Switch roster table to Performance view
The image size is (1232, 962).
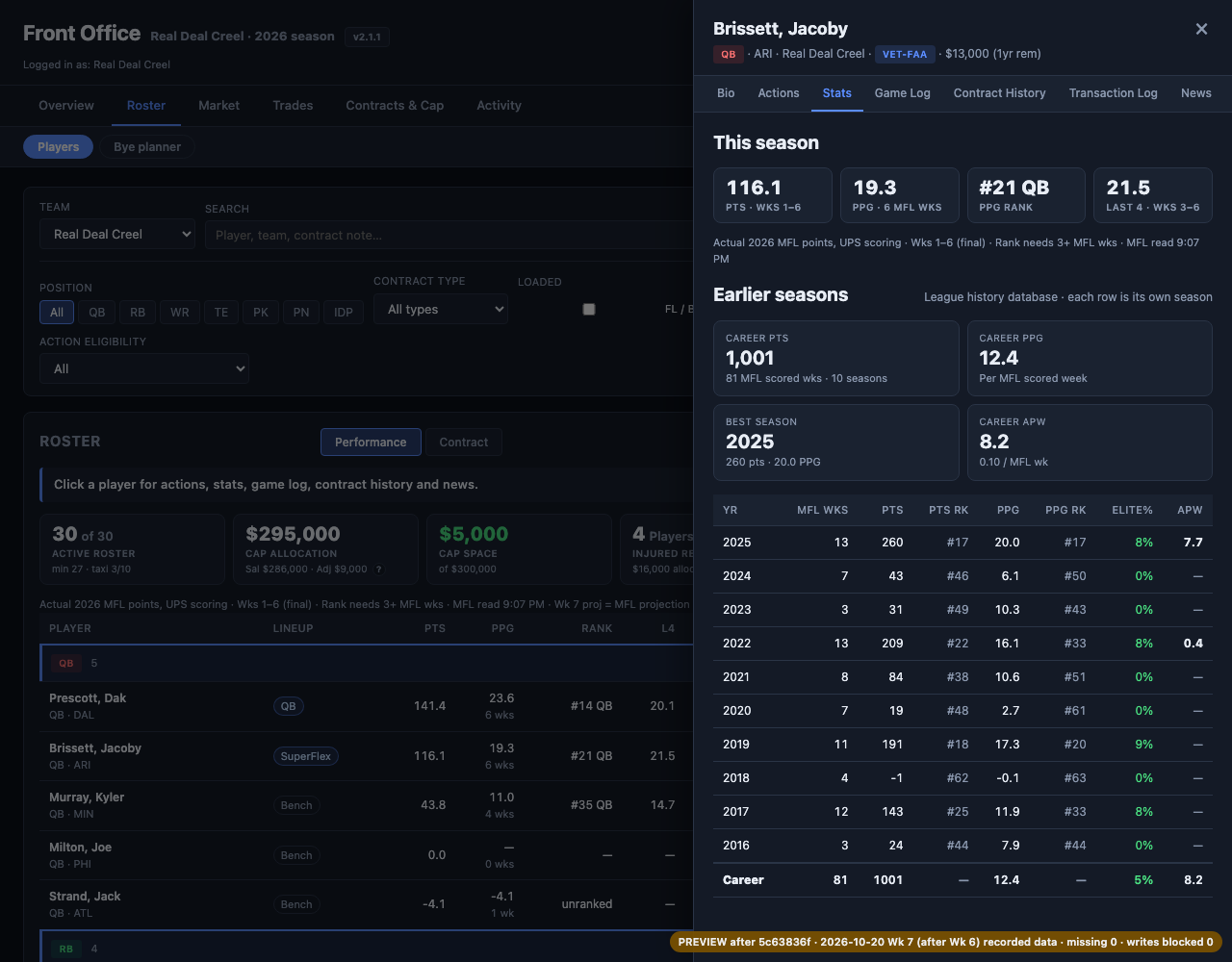(x=371, y=443)
